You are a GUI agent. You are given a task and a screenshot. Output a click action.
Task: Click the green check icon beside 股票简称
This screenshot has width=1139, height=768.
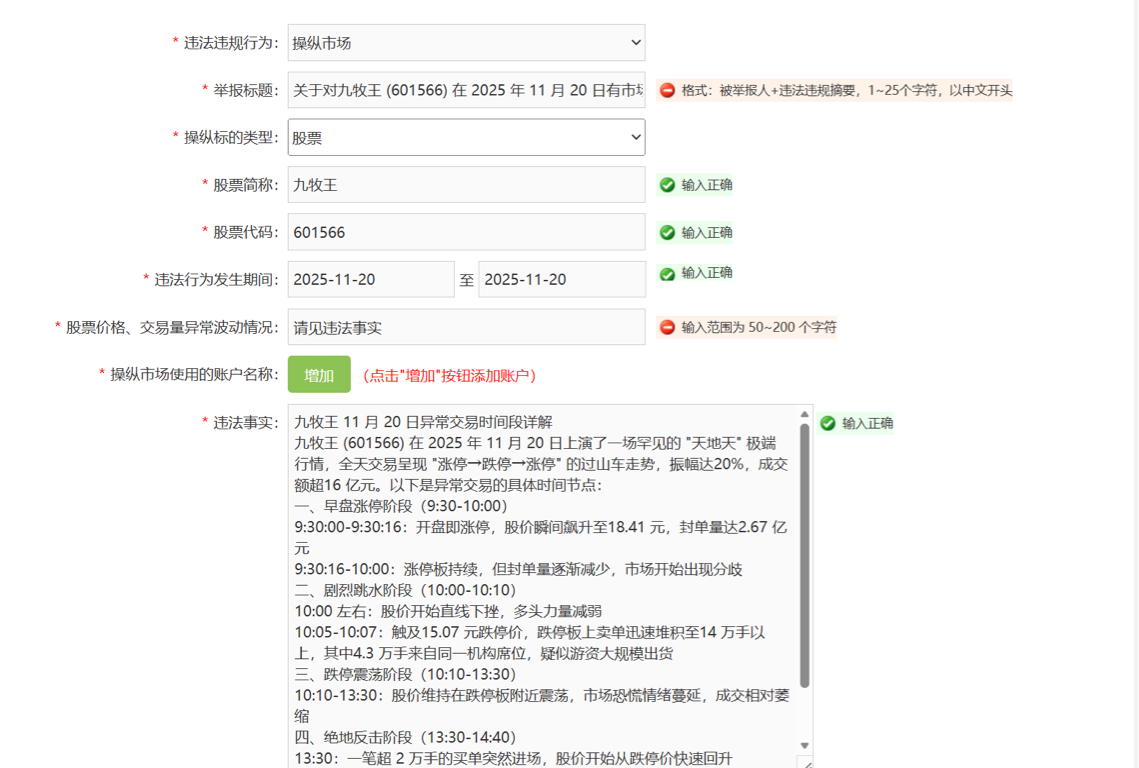(667, 185)
